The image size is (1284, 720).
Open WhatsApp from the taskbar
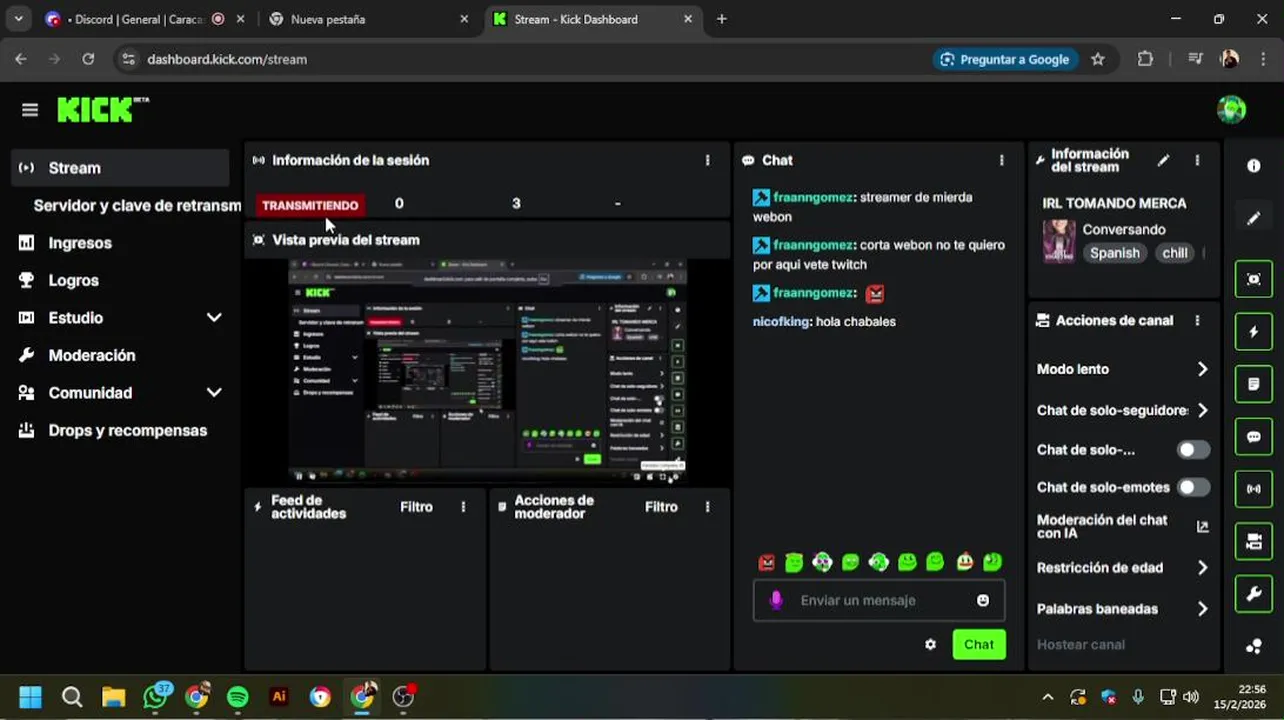[x=156, y=696]
